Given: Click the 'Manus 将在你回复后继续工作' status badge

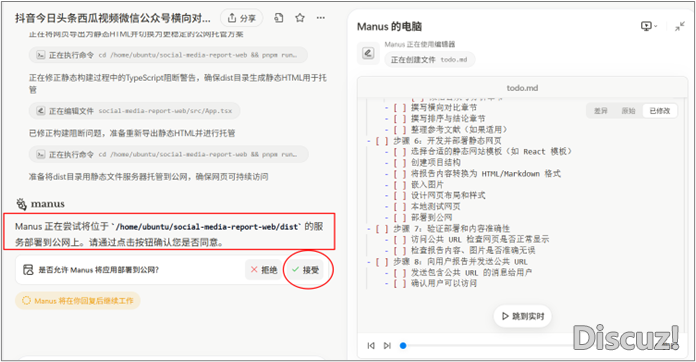Looking at the screenshot, I should [78, 301].
